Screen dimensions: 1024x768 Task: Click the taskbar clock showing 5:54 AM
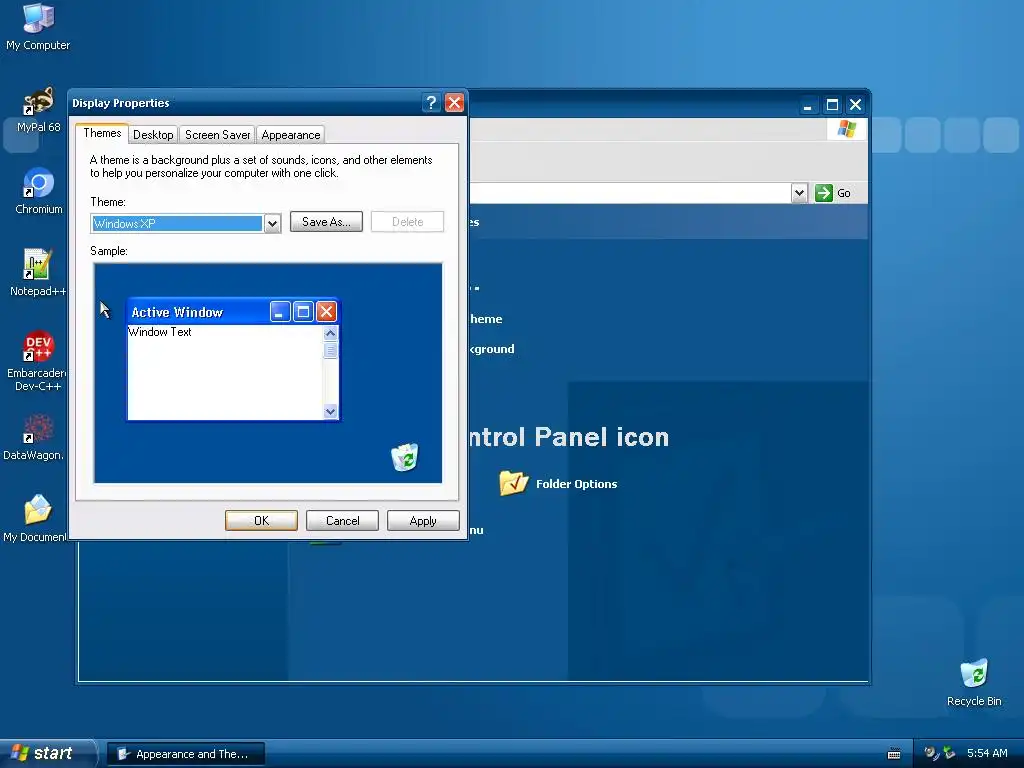pos(987,753)
